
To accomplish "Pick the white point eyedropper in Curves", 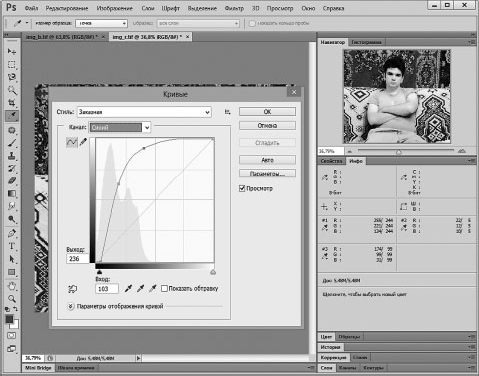I will pos(153,288).
